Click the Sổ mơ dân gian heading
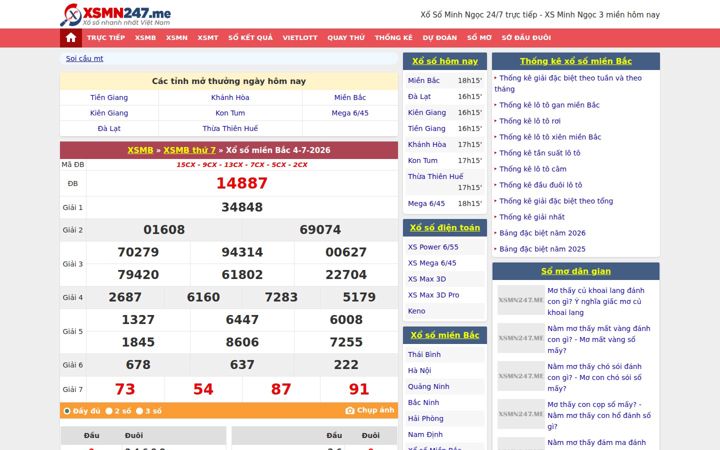The width and height of the screenshot is (720, 450). (x=576, y=271)
